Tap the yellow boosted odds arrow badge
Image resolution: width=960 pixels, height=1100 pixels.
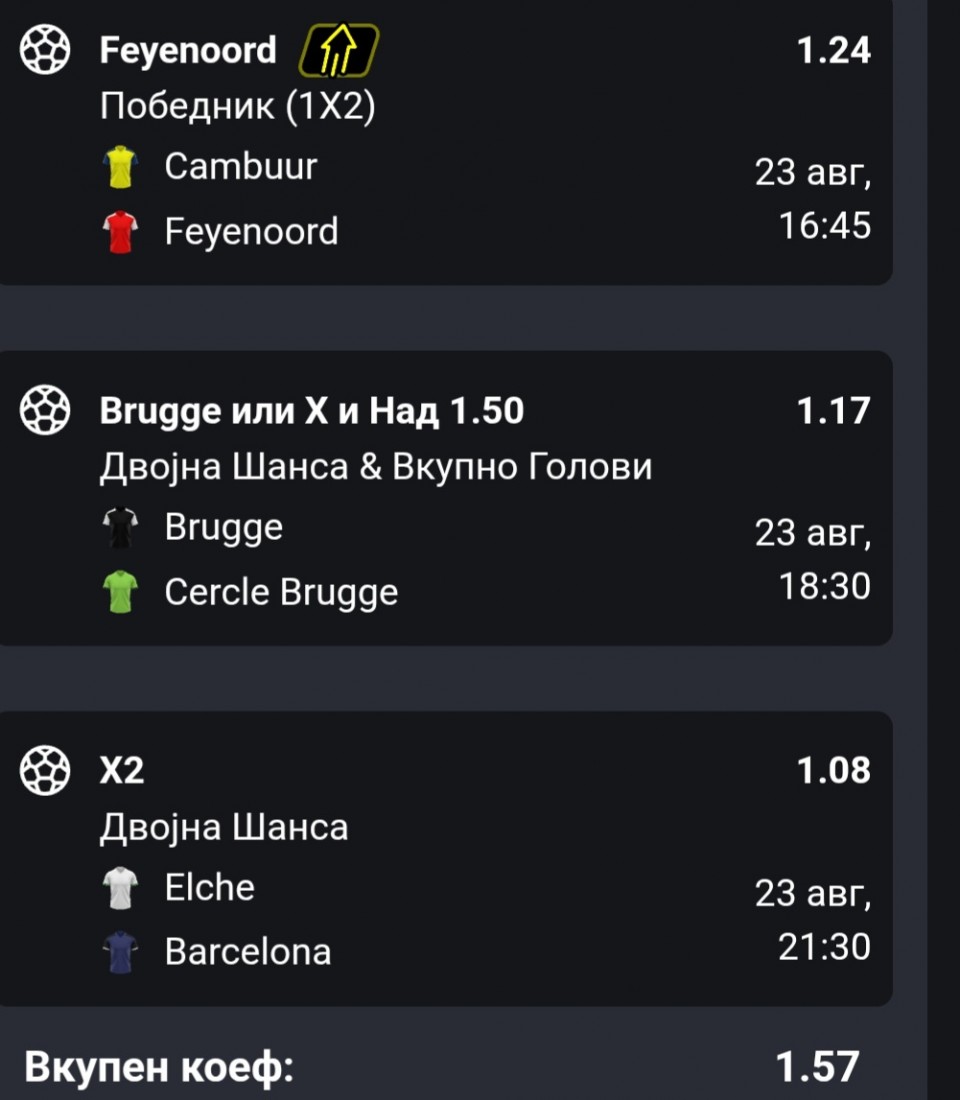pyautogui.click(x=339, y=50)
